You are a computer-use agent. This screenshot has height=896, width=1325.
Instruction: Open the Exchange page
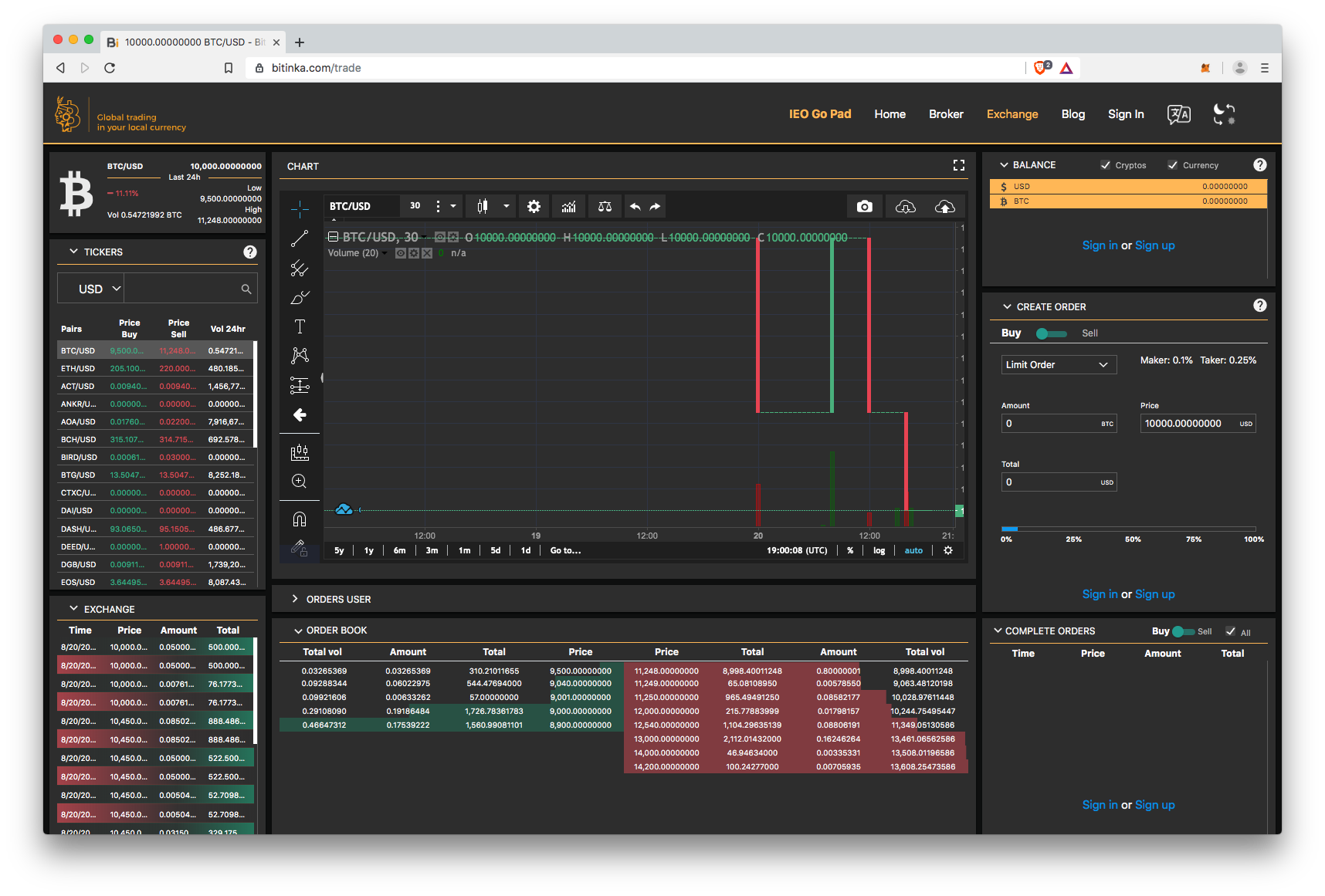1012,114
